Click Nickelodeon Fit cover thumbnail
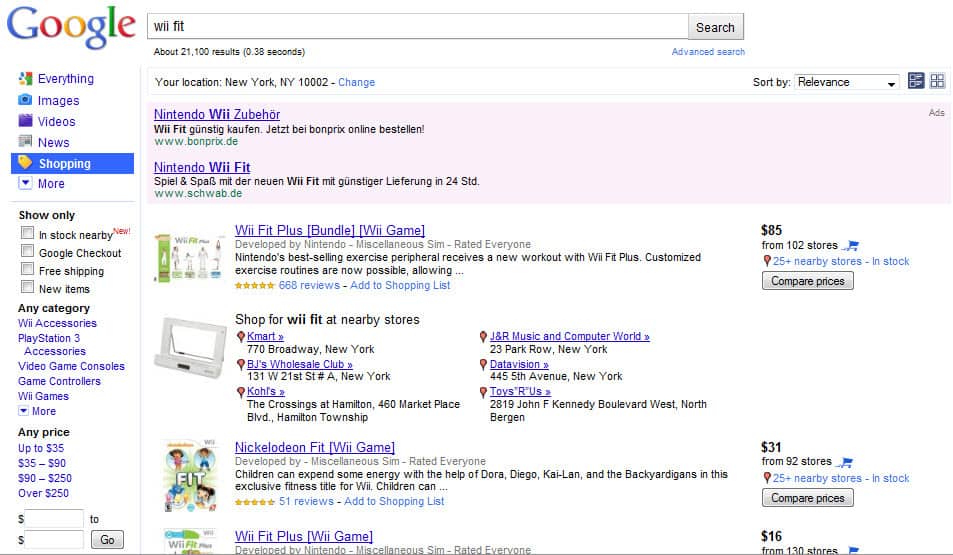 coord(191,475)
